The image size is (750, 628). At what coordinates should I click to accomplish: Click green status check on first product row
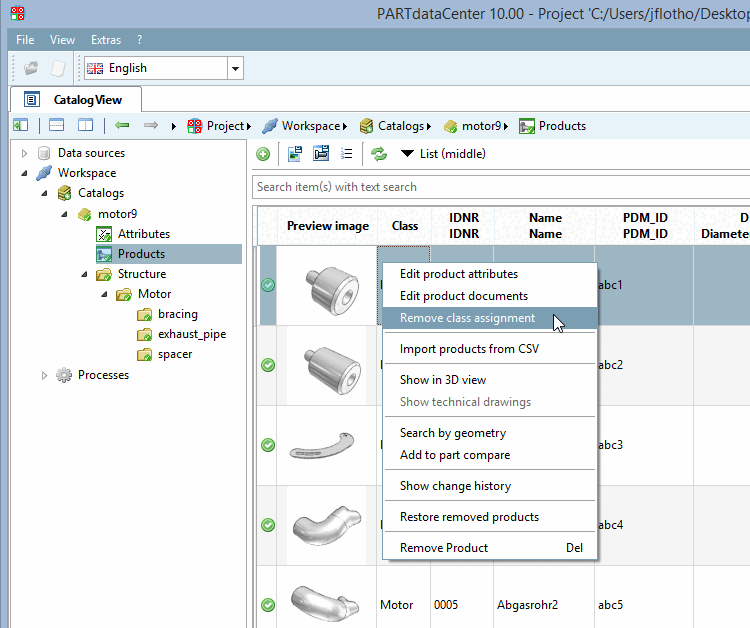click(268, 285)
